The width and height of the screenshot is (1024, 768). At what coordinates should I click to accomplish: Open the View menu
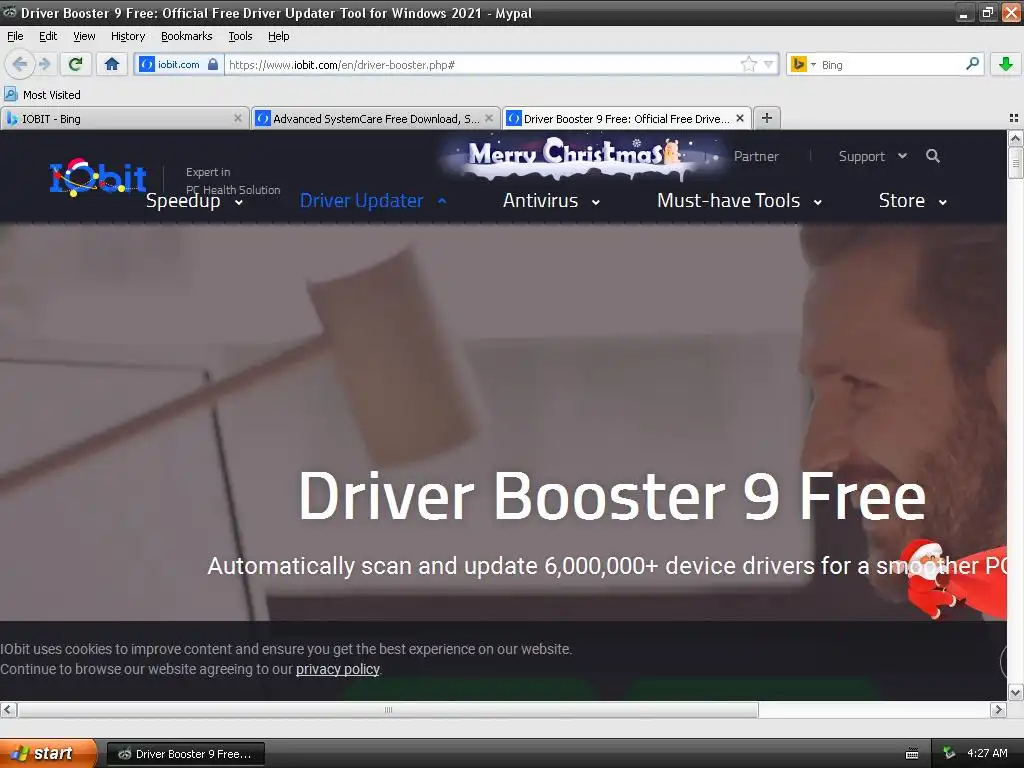pos(84,36)
